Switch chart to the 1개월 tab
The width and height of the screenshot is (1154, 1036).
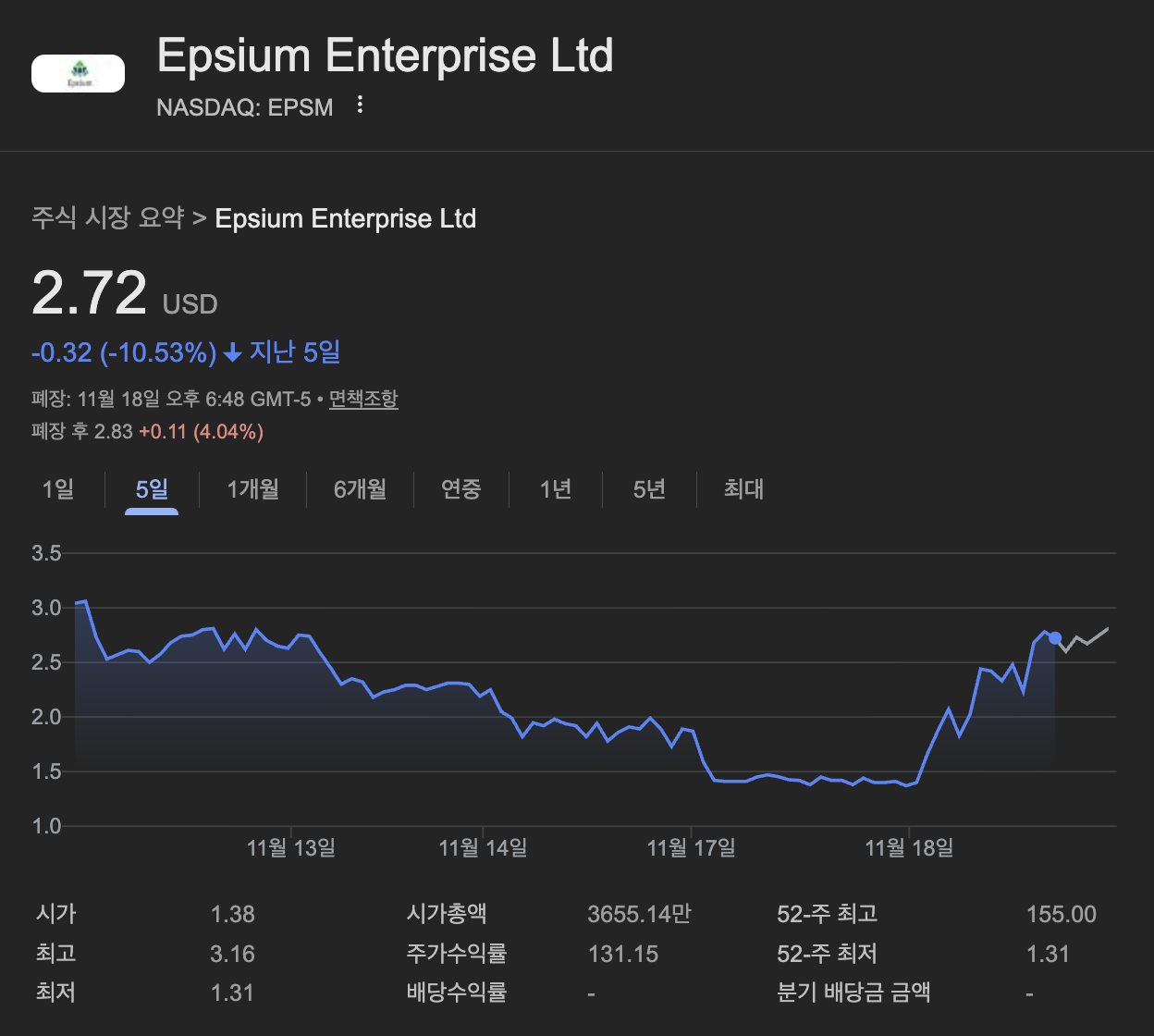252,488
